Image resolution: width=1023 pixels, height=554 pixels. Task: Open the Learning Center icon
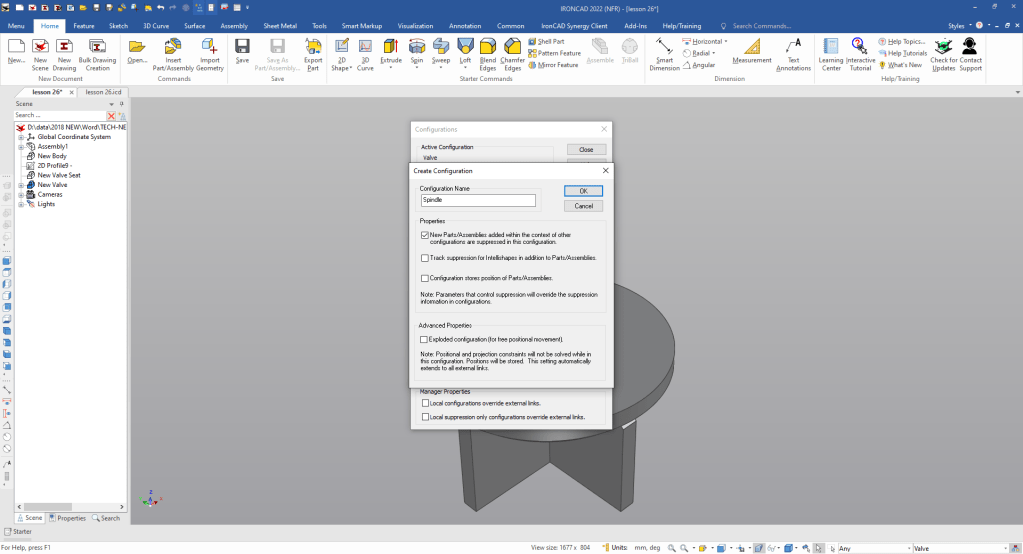(830, 47)
